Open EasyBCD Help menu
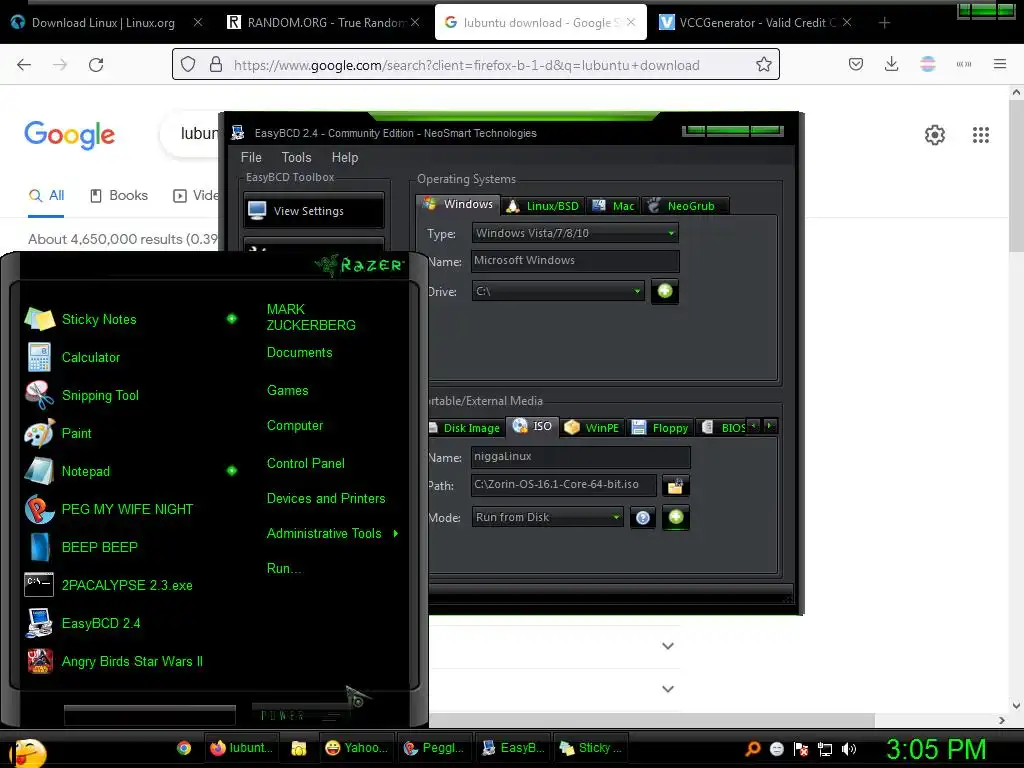Screen dimensions: 1024x768 345,157
